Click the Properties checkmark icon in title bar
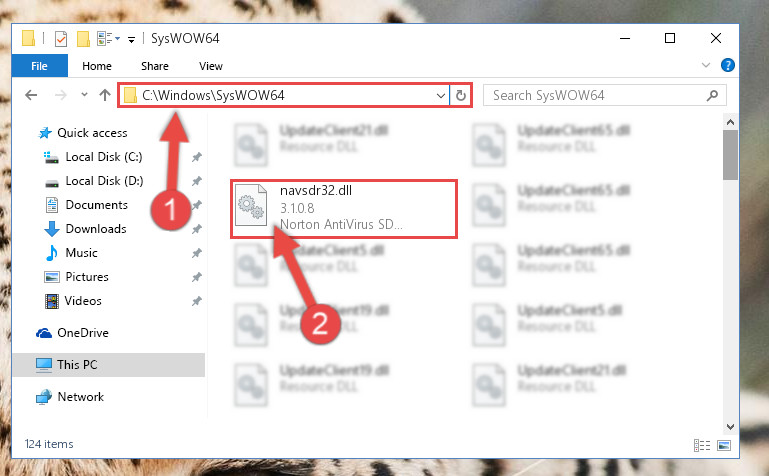This screenshot has width=769, height=476. pos(61,39)
